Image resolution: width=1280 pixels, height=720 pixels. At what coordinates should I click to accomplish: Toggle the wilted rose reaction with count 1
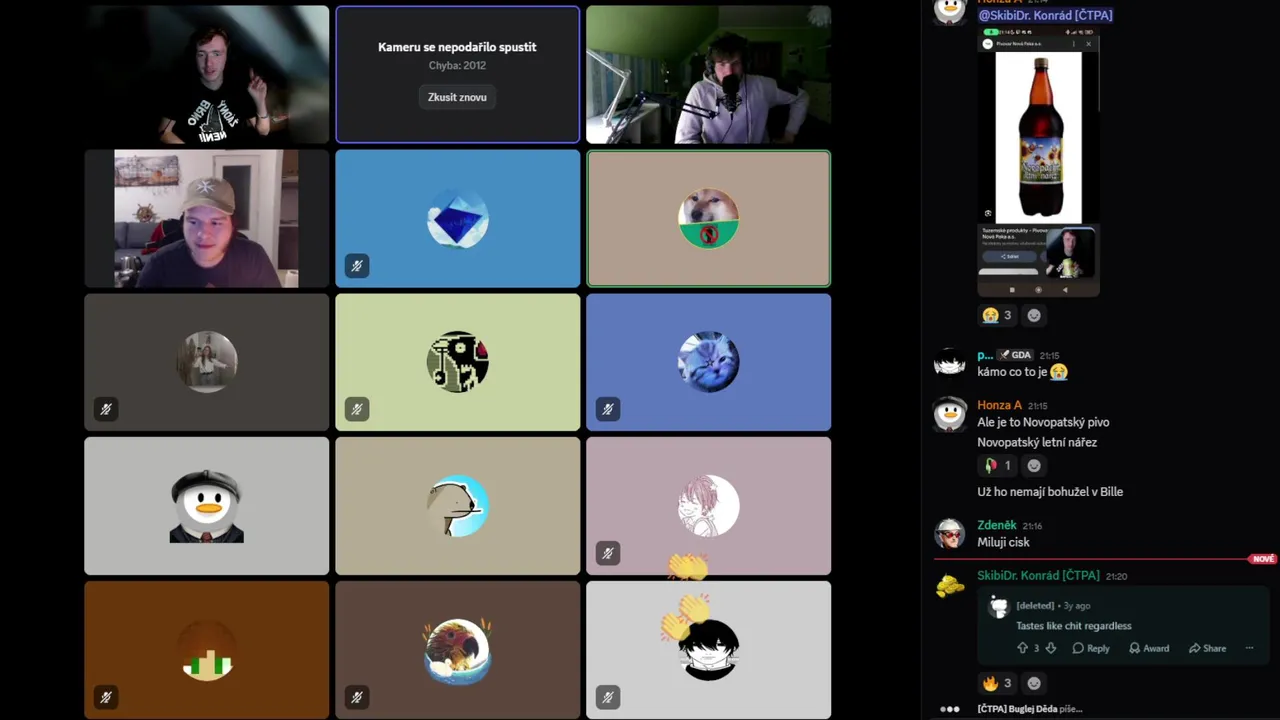(x=997, y=465)
